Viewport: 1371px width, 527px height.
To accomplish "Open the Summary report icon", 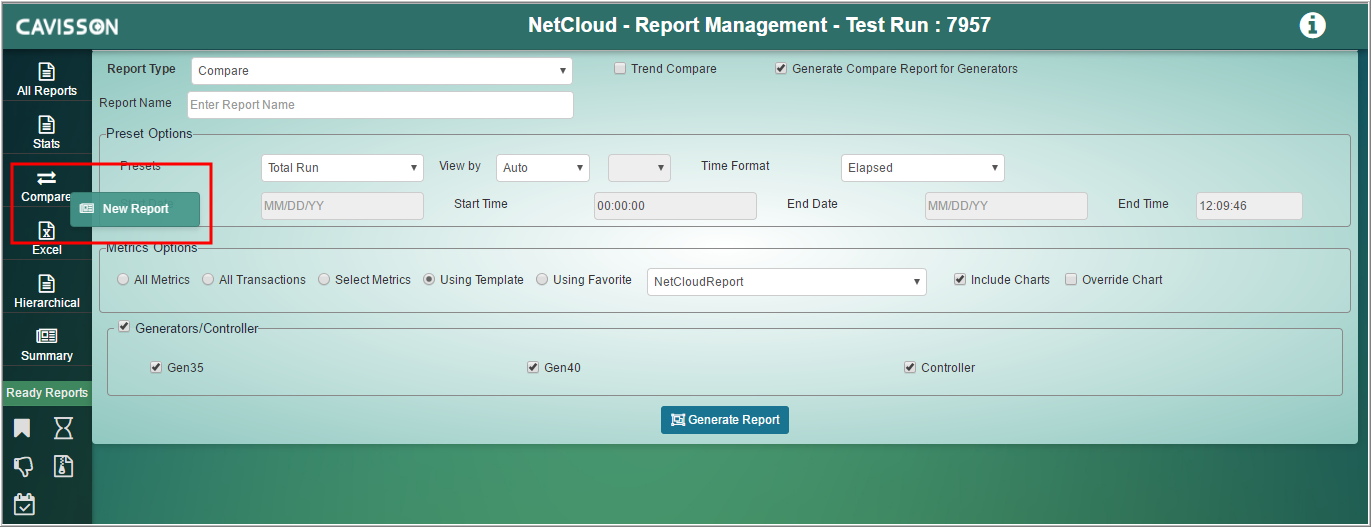I will coord(46,336).
